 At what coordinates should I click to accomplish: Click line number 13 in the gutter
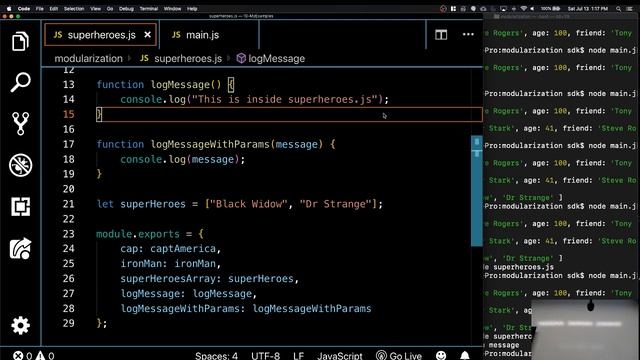pyautogui.click(x=69, y=84)
